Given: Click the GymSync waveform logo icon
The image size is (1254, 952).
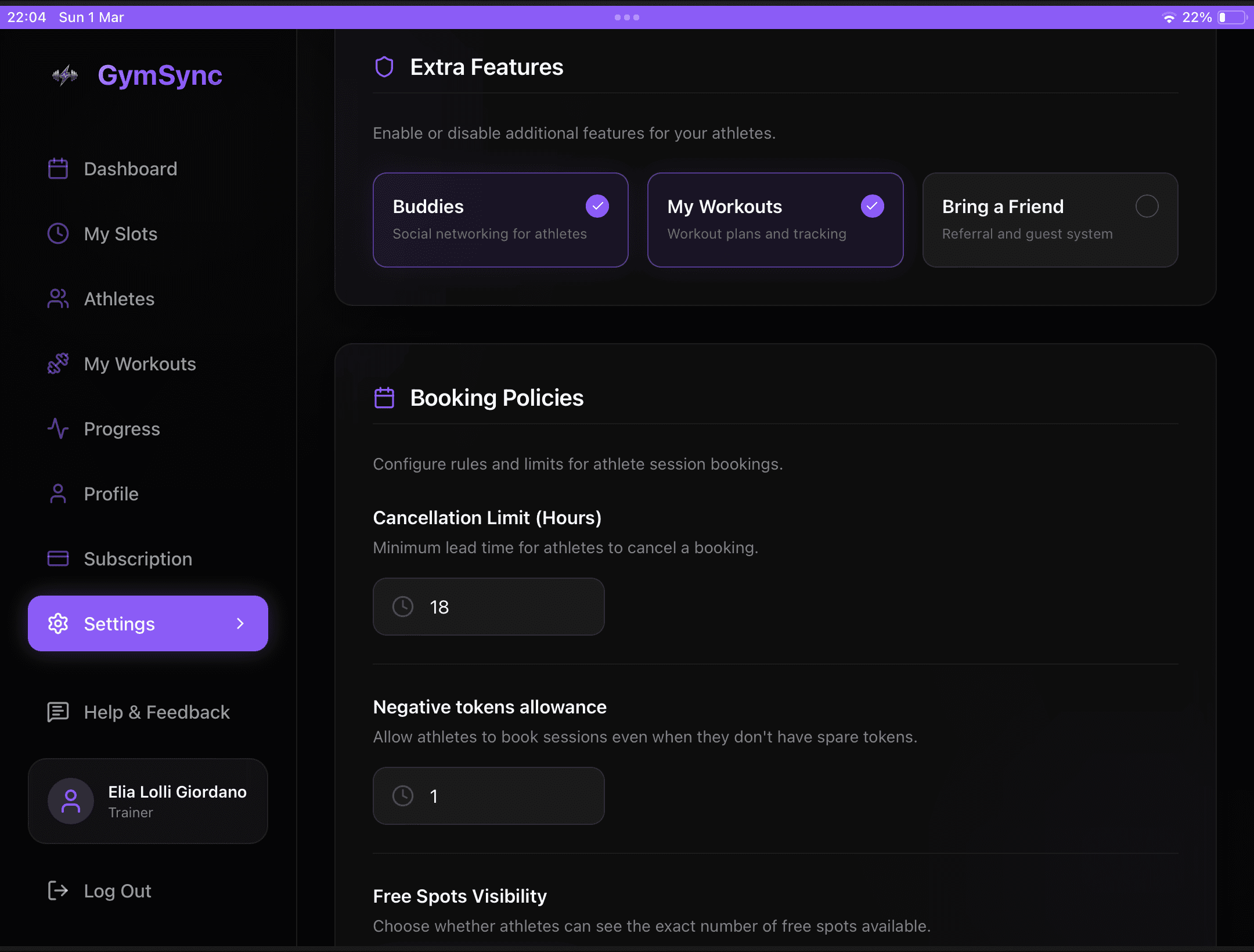Looking at the screenshot, I should pos(65,75).
